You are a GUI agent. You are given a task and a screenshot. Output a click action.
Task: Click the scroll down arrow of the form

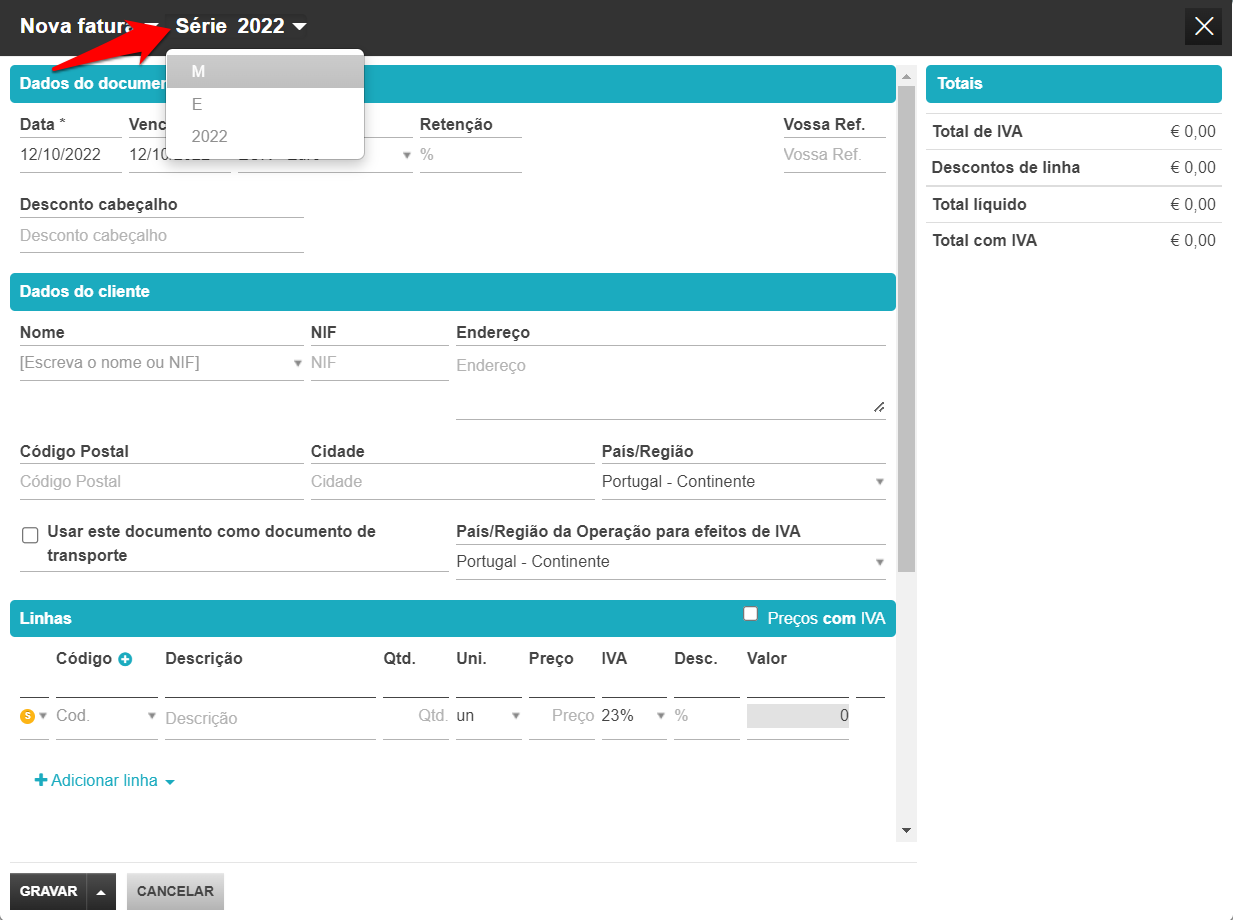click(906, 830)
